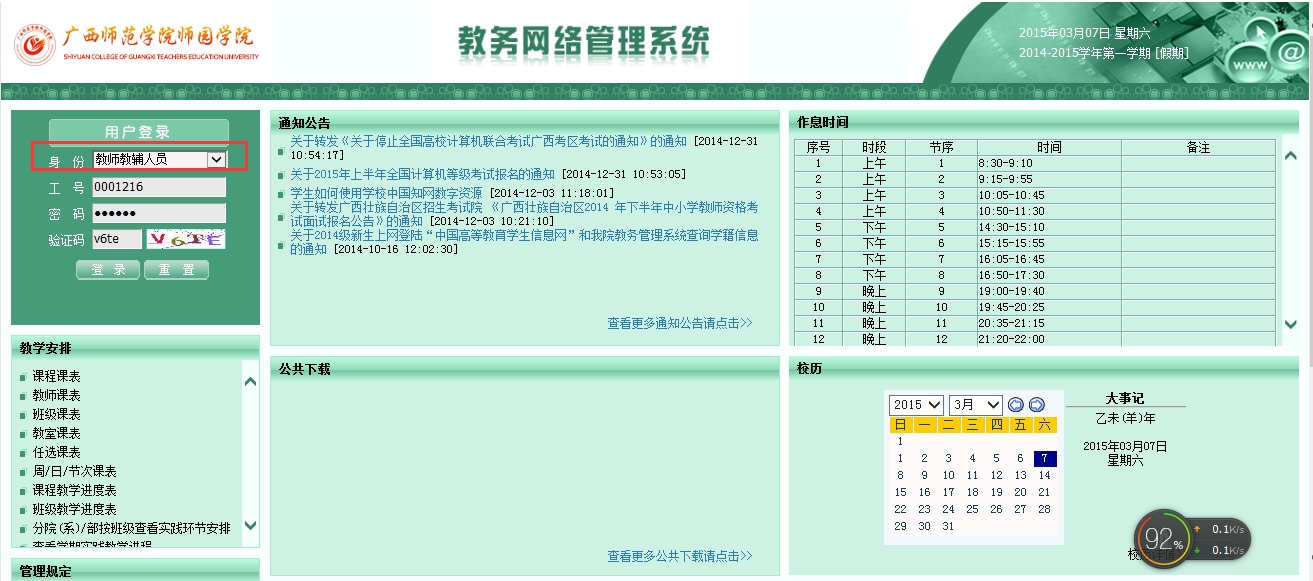Screen dimensions: 1313x581
Task: Open the 全国计算机等级考试报名 notice
Action: (x=422, y=174)
